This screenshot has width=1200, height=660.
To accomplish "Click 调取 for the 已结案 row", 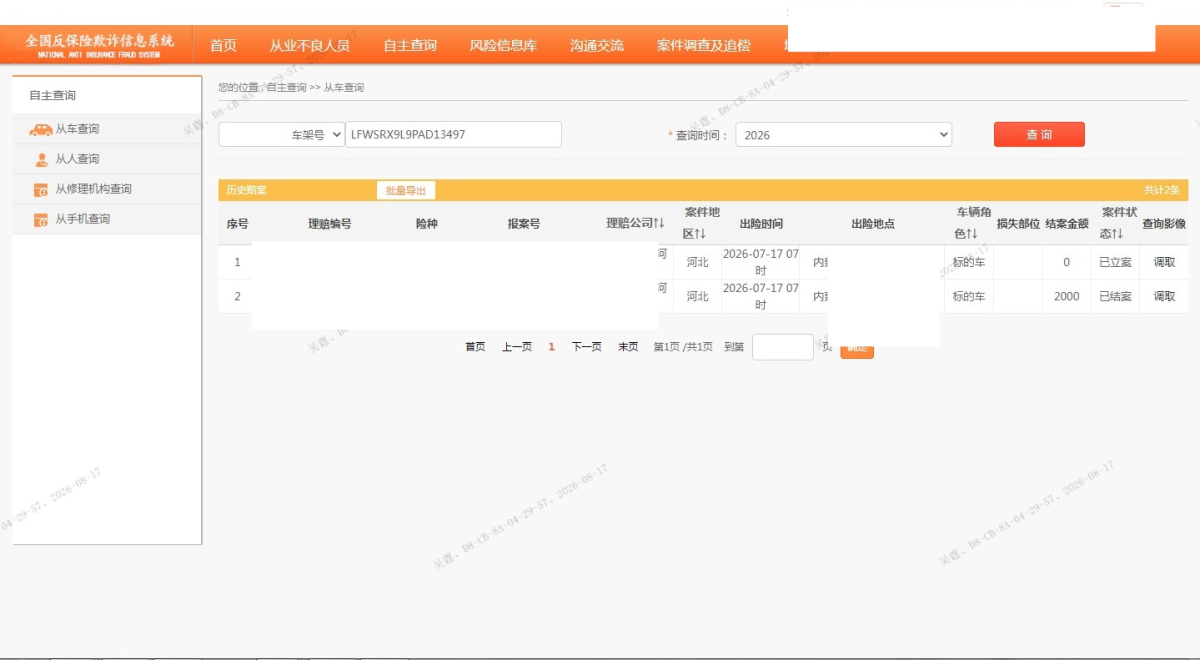I will point(1164,296).
